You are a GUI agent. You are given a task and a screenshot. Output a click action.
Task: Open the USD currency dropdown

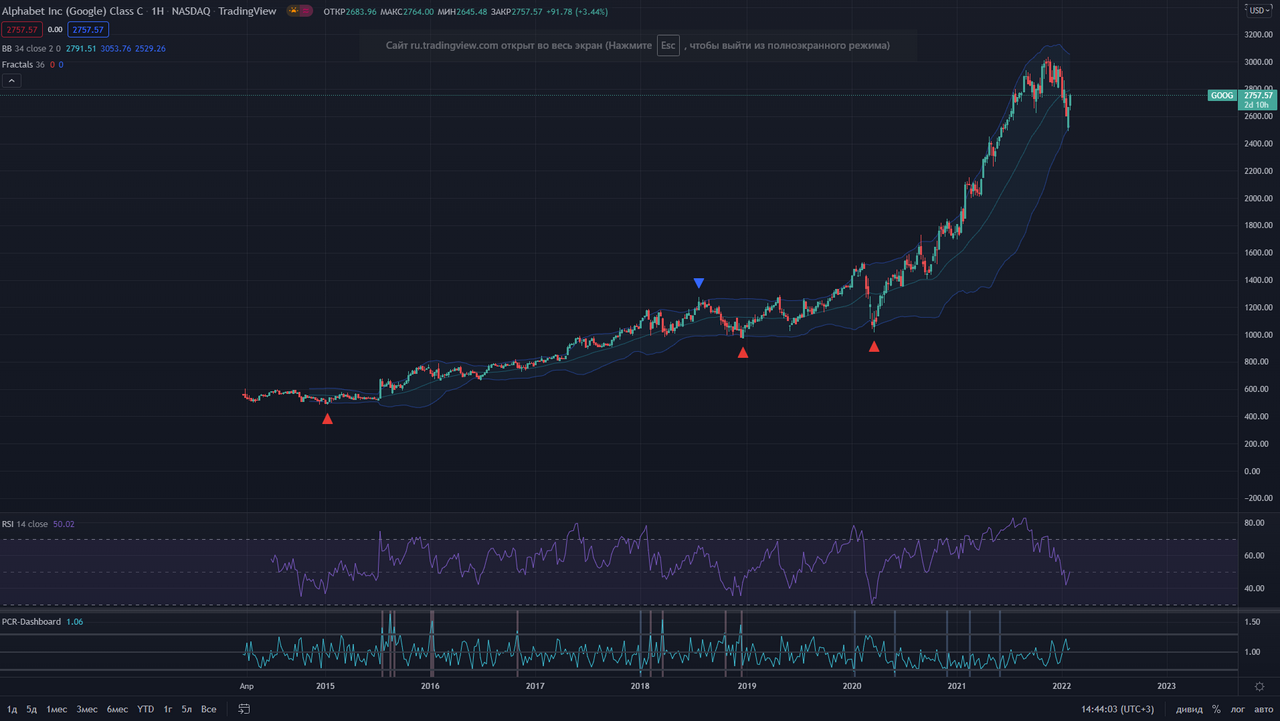point(1259,10)
